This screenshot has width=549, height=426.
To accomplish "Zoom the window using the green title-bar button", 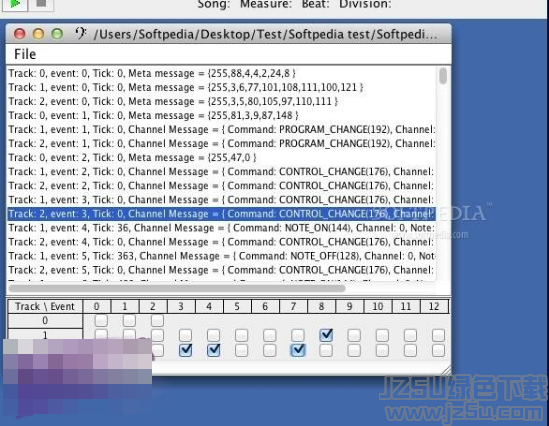I will pos(57,34).
